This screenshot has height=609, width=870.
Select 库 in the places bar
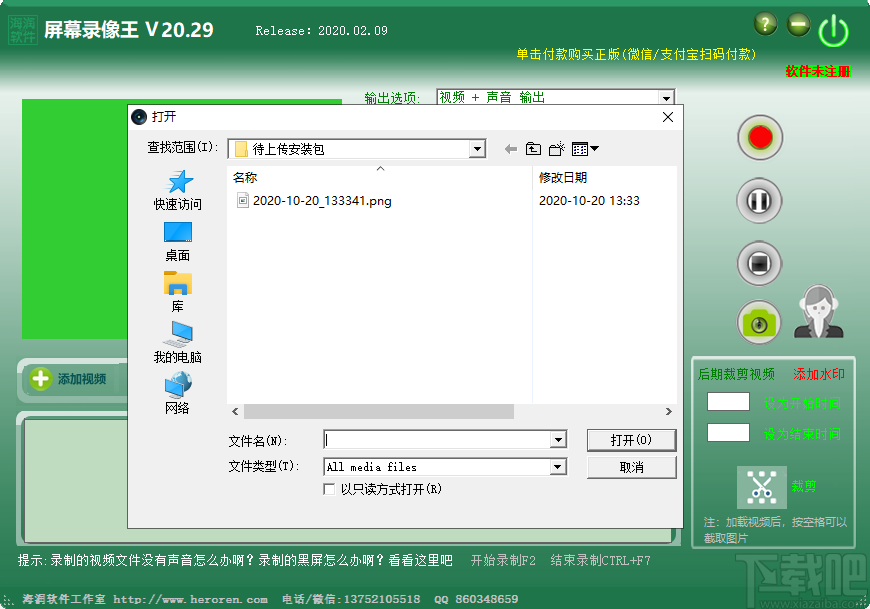pyautogui.click(x=178, y=292)
